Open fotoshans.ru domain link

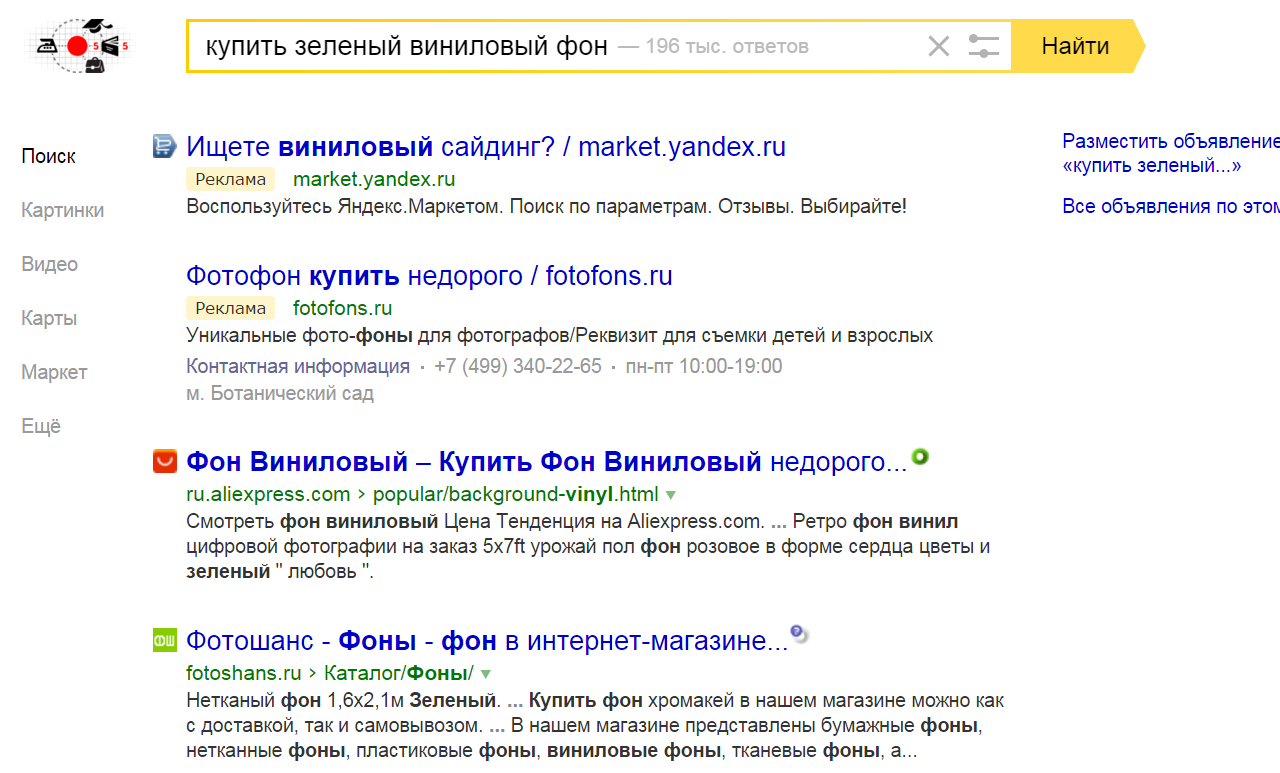[244, 673]
